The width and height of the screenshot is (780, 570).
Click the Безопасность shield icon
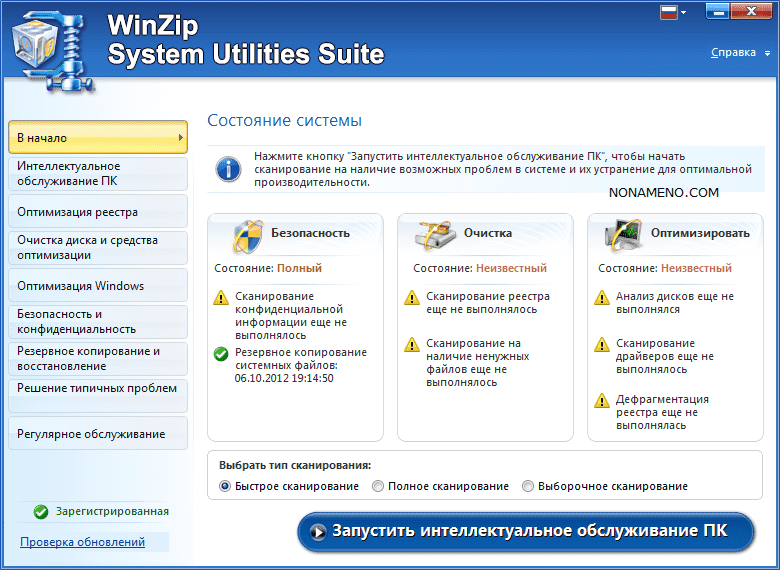pyautogui.click(x=246, y=235)
